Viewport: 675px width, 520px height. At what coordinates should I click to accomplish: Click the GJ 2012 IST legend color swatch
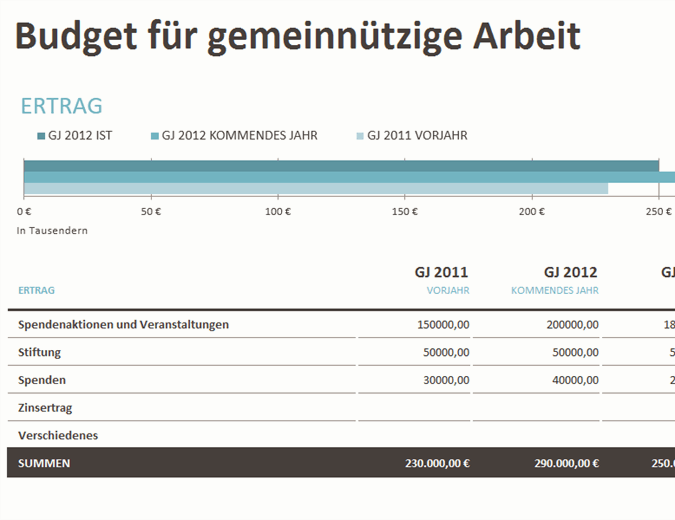(x=41, y=136)
